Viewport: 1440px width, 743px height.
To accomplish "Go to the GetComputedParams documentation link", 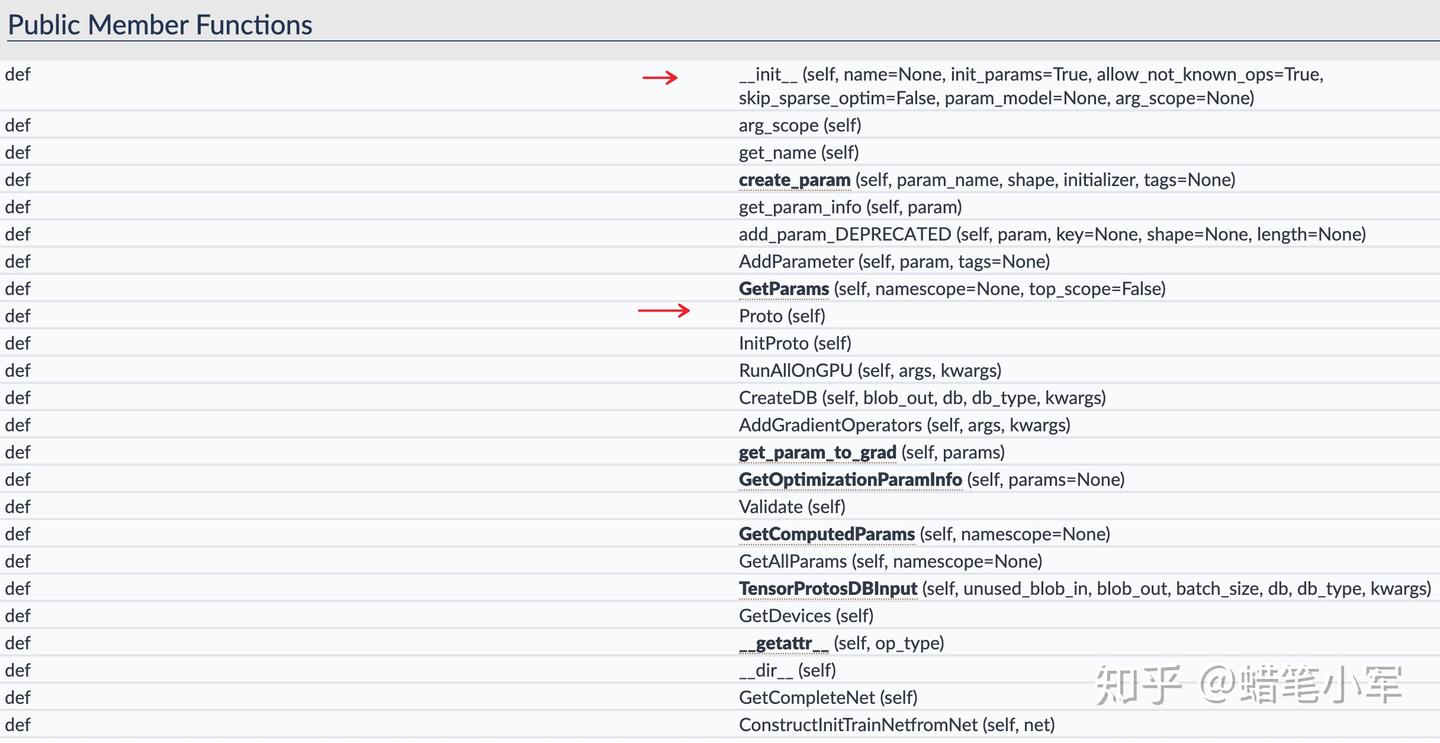I will click(x=826, y=534).
